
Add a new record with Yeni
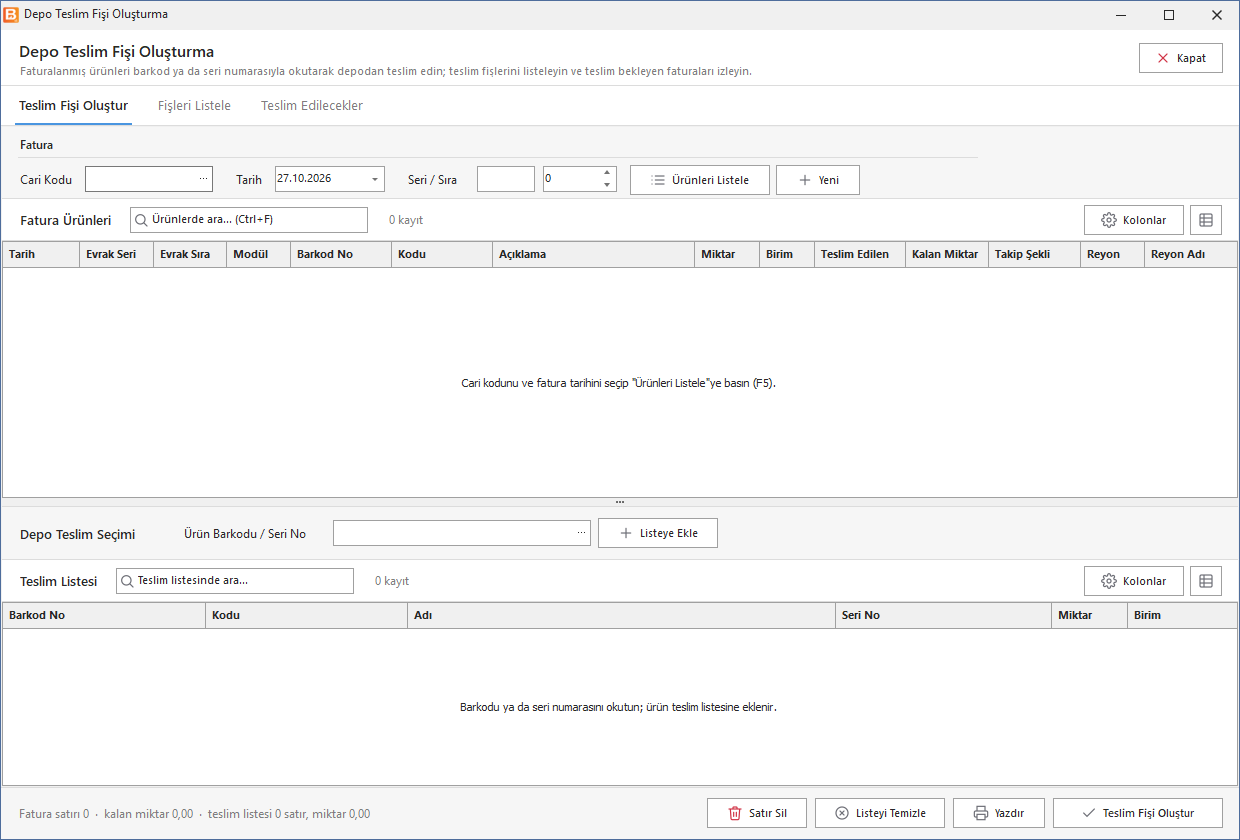(818, 180)
